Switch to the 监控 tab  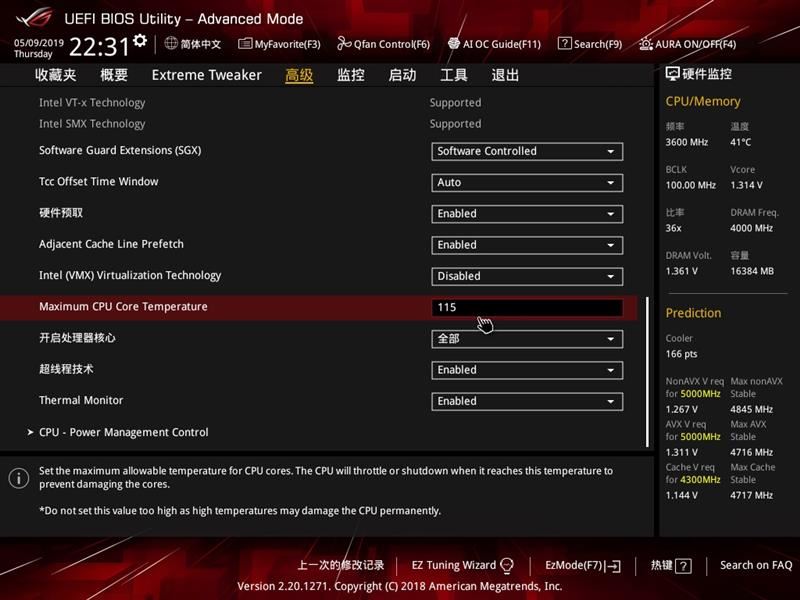351,75
